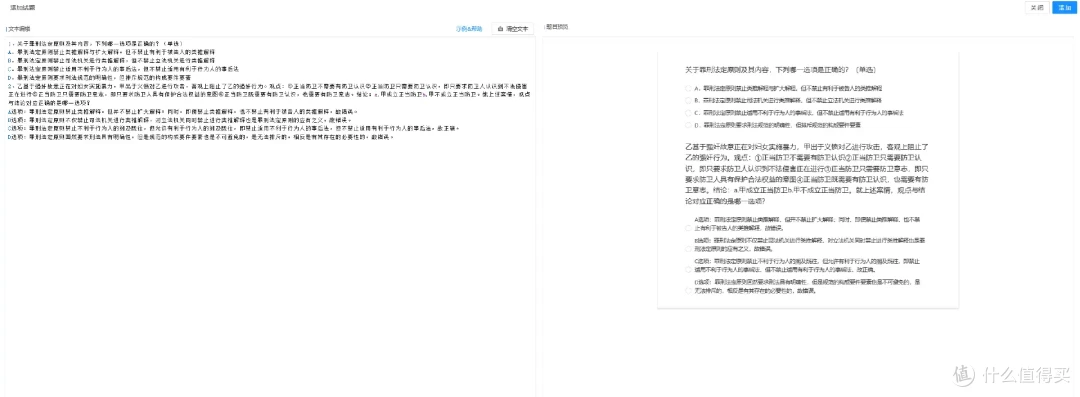1080x397 pixels.
Task: Select radio option B of first preview question
Action: pyautogui.click(x=688, y=101)
